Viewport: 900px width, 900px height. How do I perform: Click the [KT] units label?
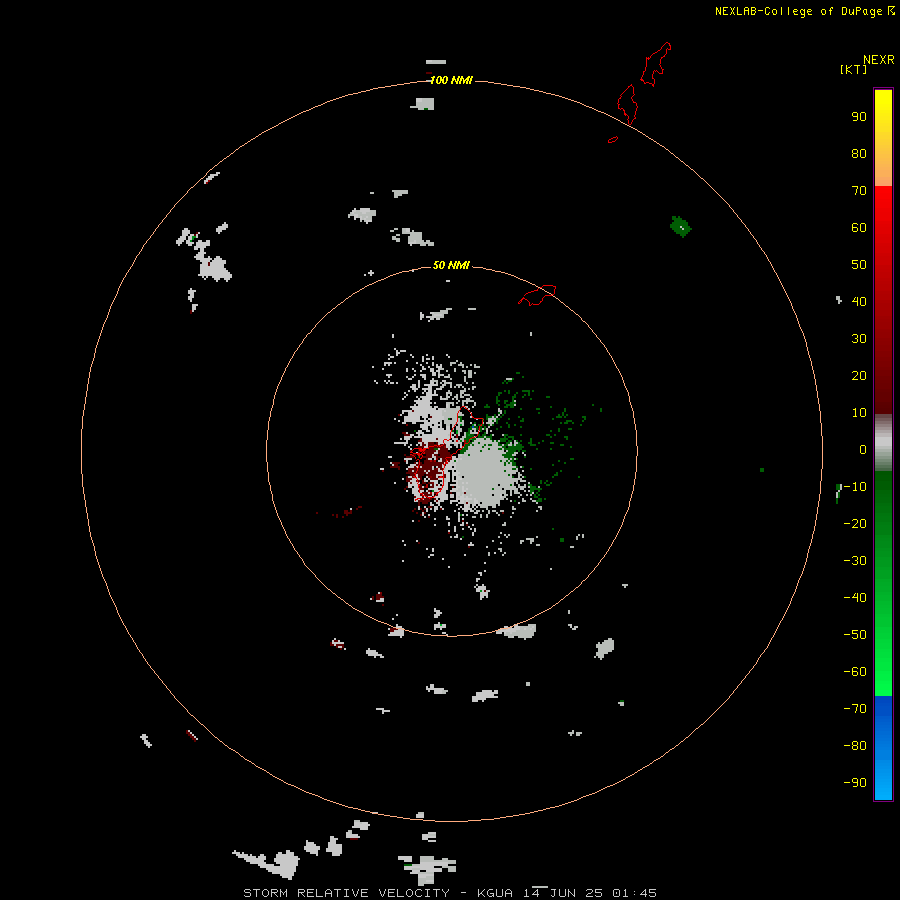tap(853, 69)
